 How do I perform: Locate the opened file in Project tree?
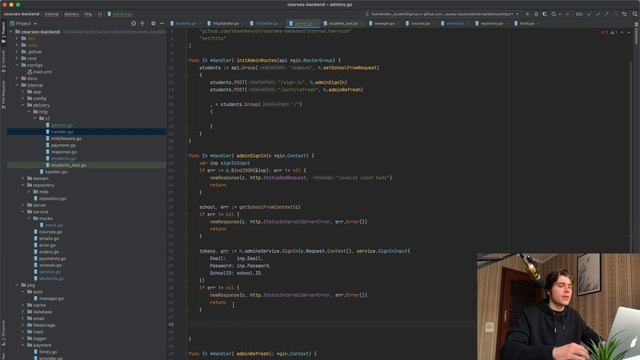pyautogui.click(x=133, y=24)
